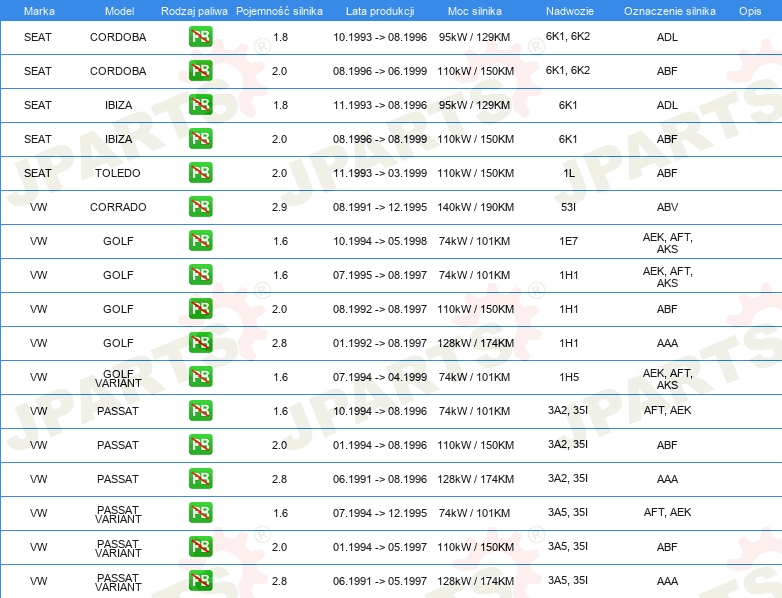This screenshot has width=782, height=598.
Task: Click petrol fuel icon in SEAT CORDOBA 1.8 row
Action: pyautogui.click(x=200, y=36)
